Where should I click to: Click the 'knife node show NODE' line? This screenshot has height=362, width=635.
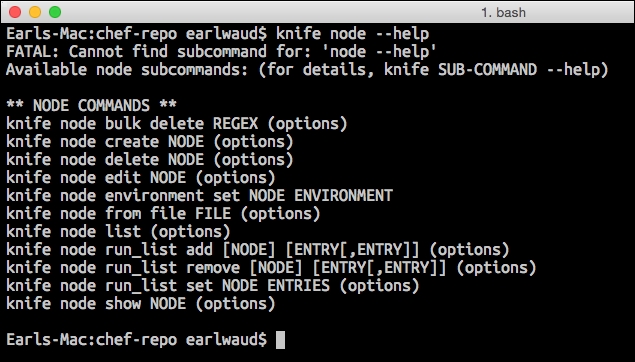point(141,303)
